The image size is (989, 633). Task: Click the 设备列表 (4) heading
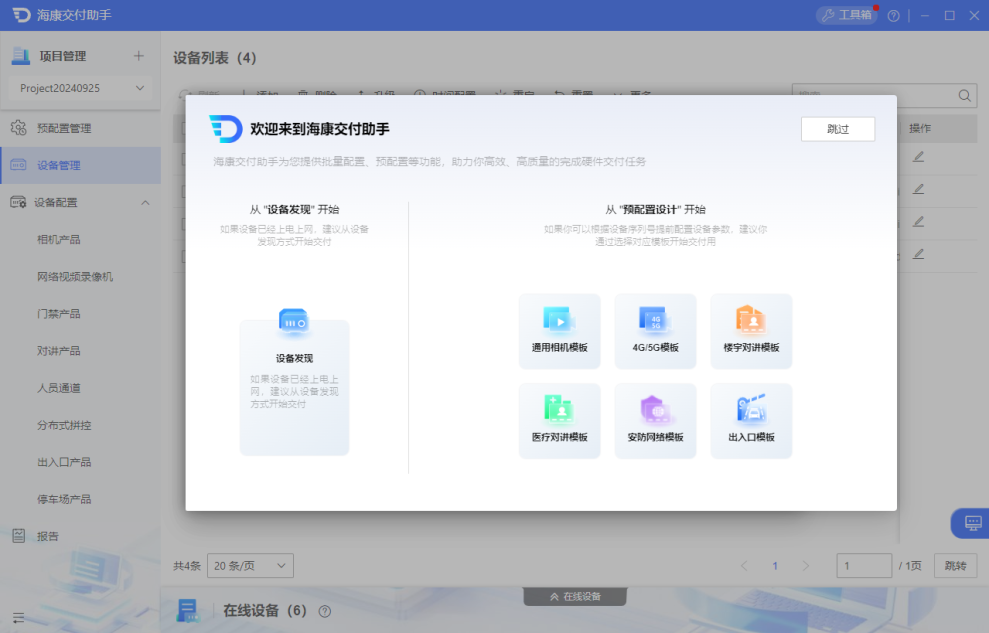214,58
